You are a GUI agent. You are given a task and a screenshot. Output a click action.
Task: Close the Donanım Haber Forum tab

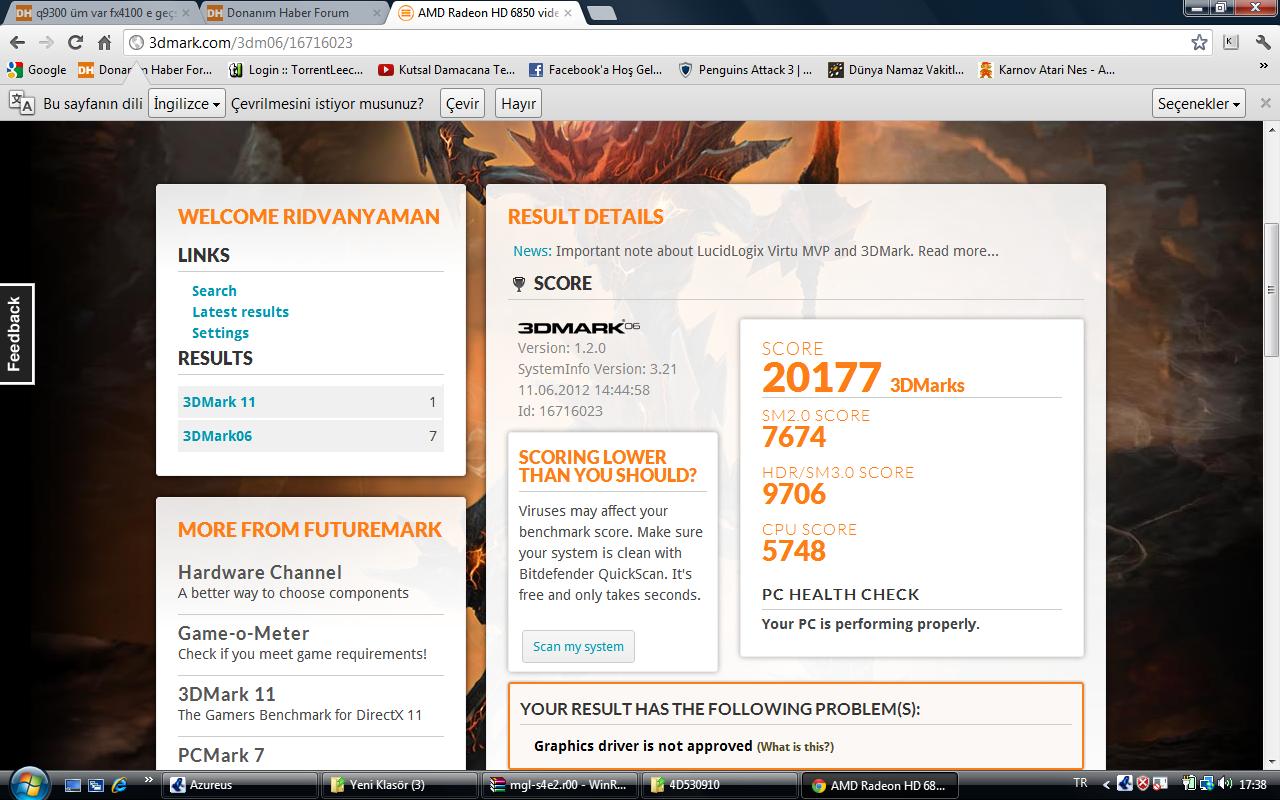(x=375, y=13)
